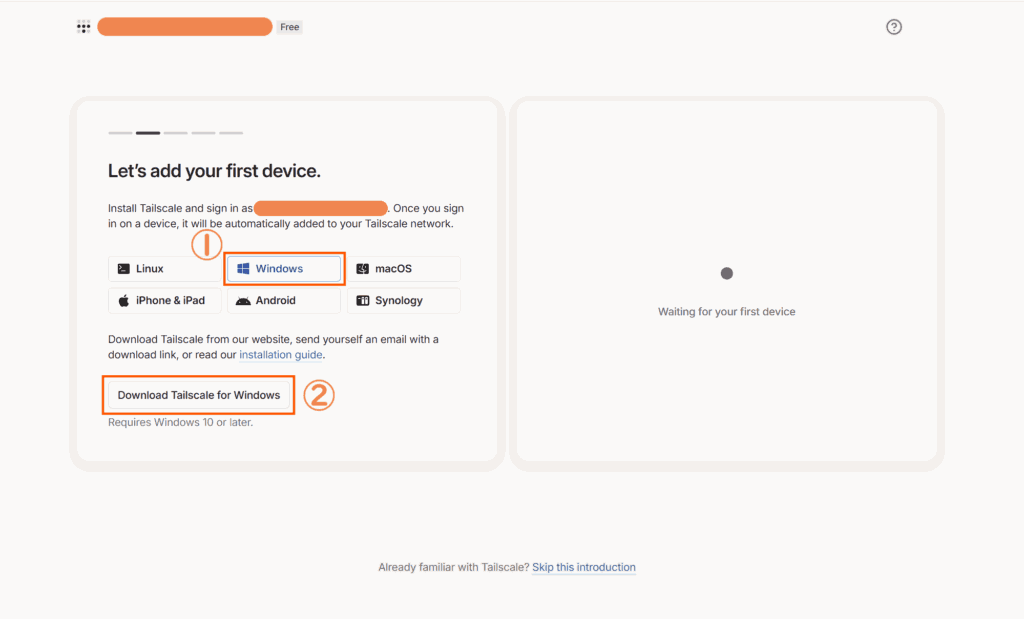Image resolution: width=1024 pixels, height=619 pixels.
Task: Jump to the third onboarding progress step
Action: [176, 133]
